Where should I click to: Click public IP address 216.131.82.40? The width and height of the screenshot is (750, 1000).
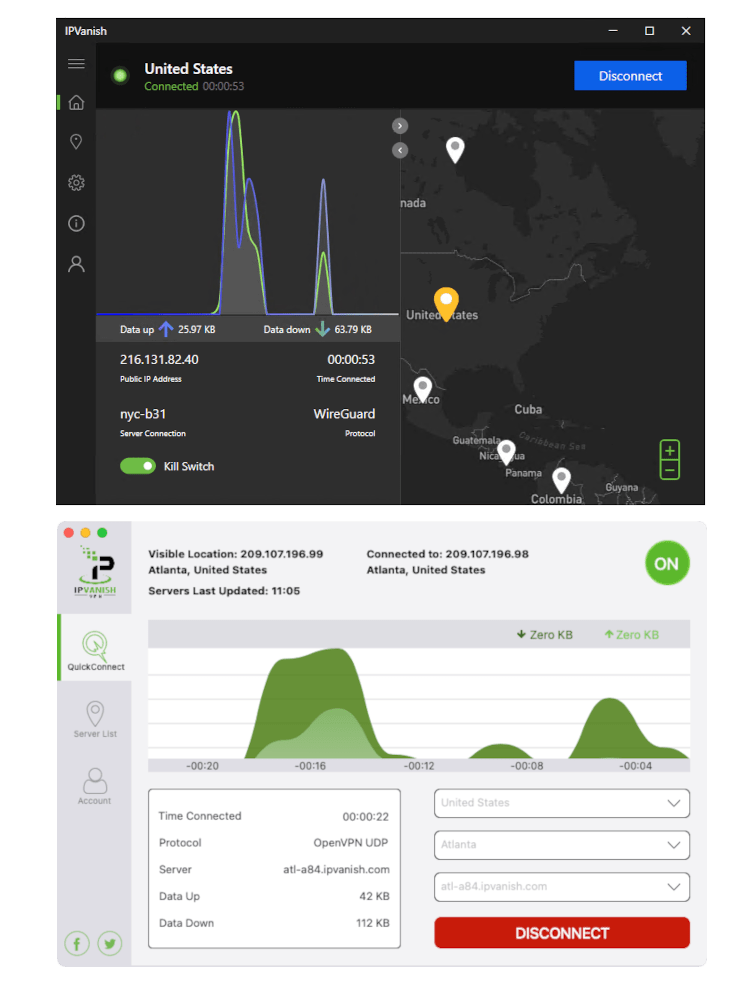point(159,360)
